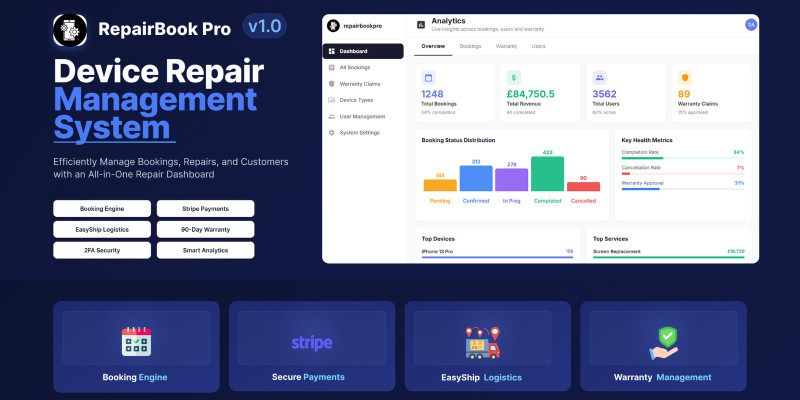The width and height of the screenshot is (800, 400).
Task: Click the delivery truck icon for EasyShip Logistics
Action: [487, 342]
